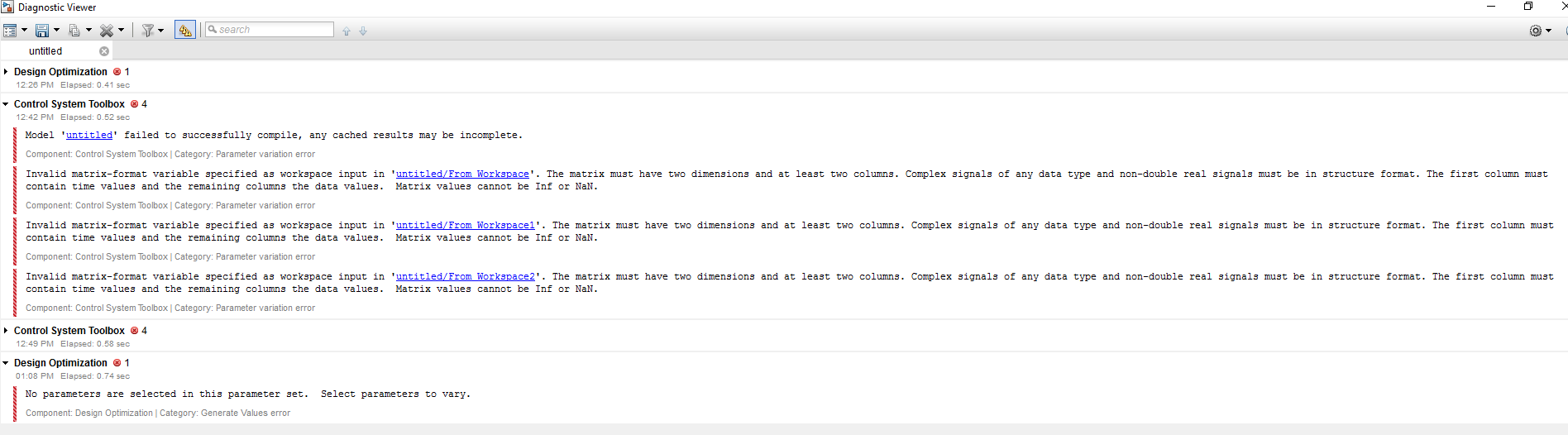Click the filter funnel icon
The image size is (1568, 435).
[x=147, y=31]
